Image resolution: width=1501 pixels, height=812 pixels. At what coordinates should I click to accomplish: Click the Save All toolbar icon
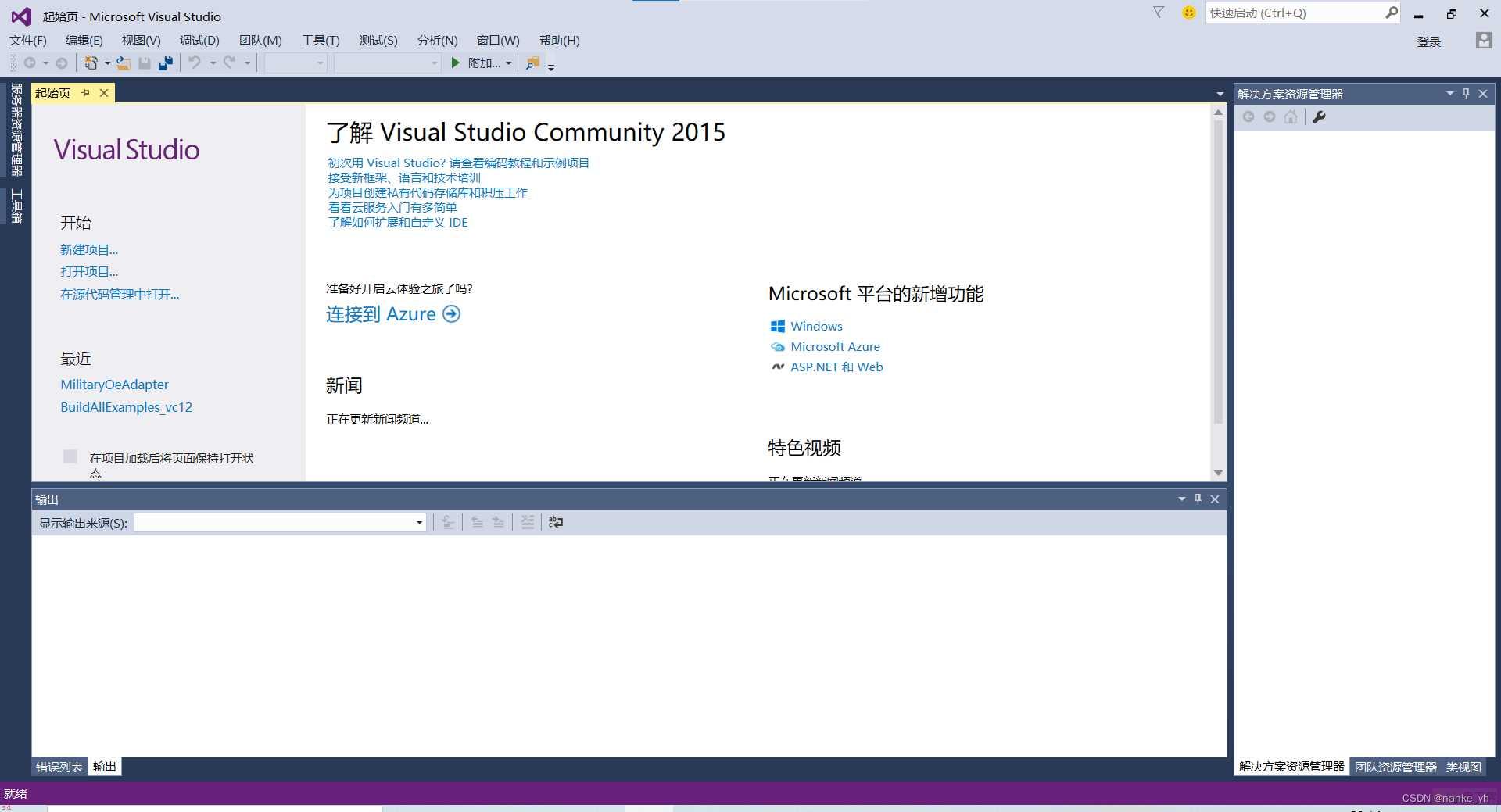pos(166,63)
